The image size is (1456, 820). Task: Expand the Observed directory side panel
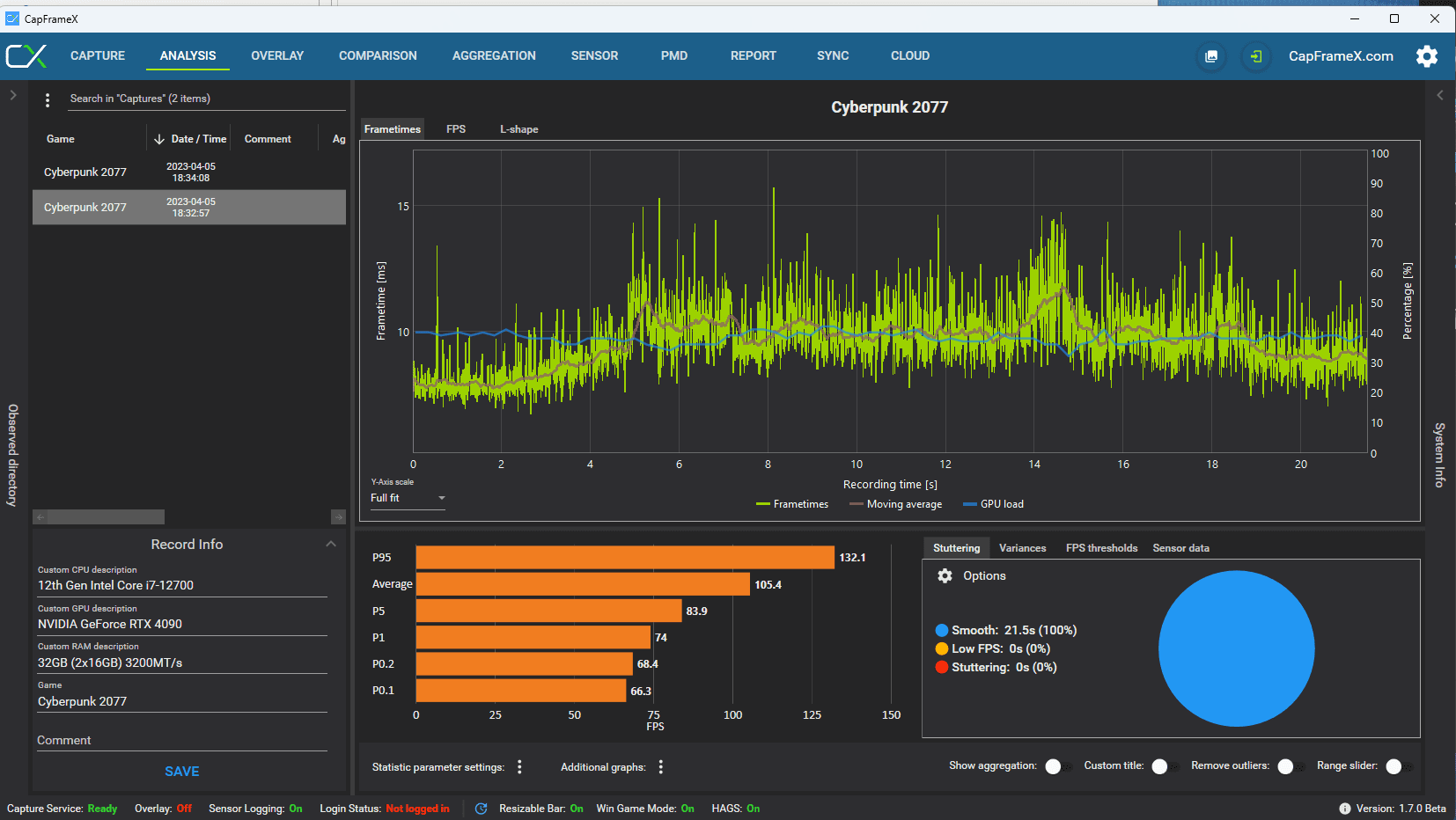tap(13, 95)
